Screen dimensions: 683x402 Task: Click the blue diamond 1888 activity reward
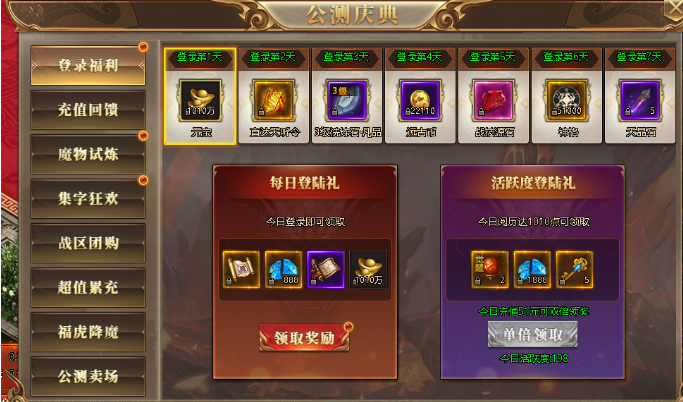[x=532, y=269]
